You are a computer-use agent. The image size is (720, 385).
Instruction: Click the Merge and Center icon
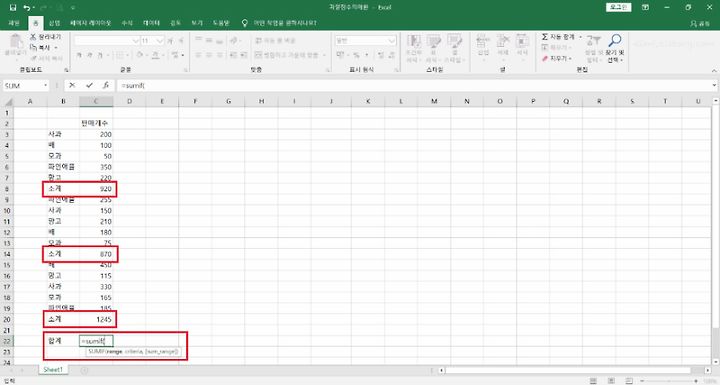coord(259,55)
